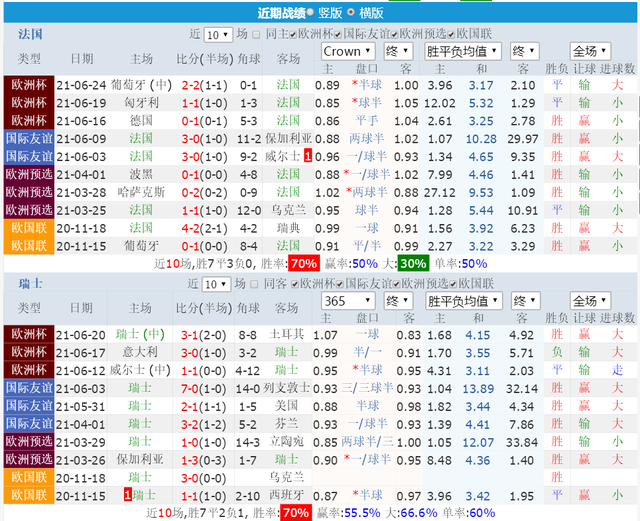The width and height of the screenshot is (640, 521).
Task: Click the 瑞士 team heading
Action: (x=30, y=283)
